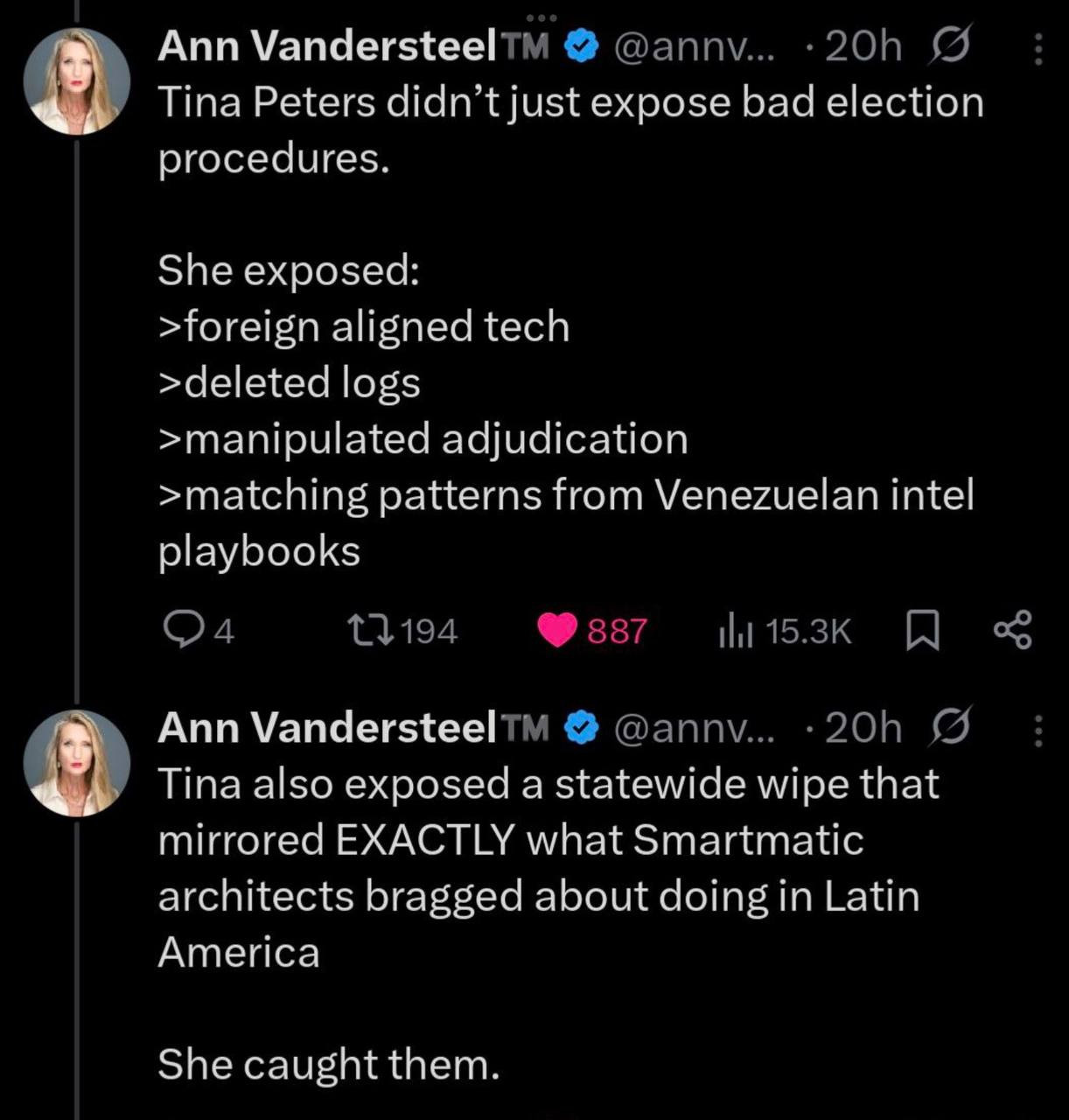Open Ann Vandersteel's name on first tweet
This screenshot has width=1069, height=1120.
[326, 47]
